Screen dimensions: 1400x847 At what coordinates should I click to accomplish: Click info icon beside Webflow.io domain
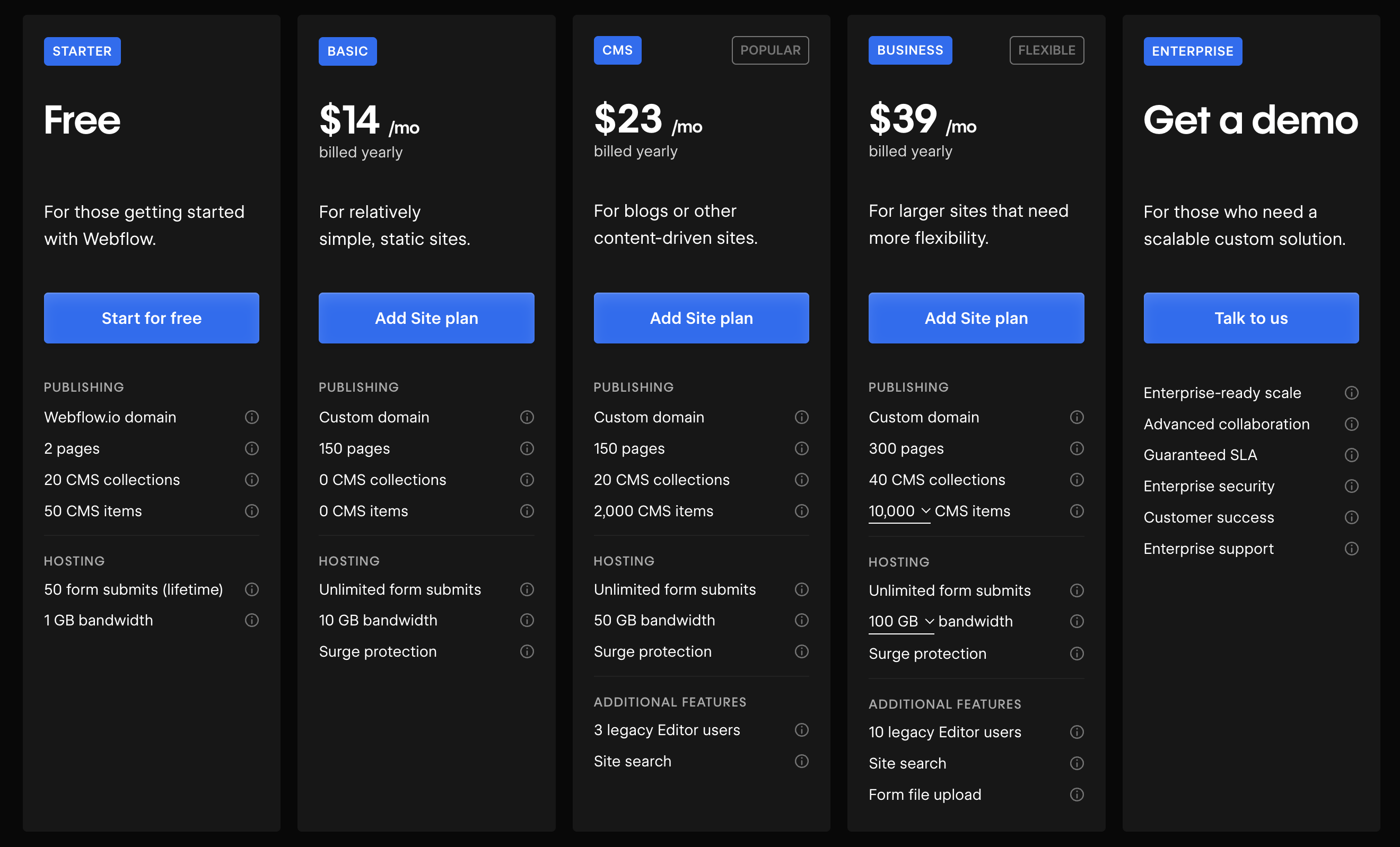coord(252,418)
